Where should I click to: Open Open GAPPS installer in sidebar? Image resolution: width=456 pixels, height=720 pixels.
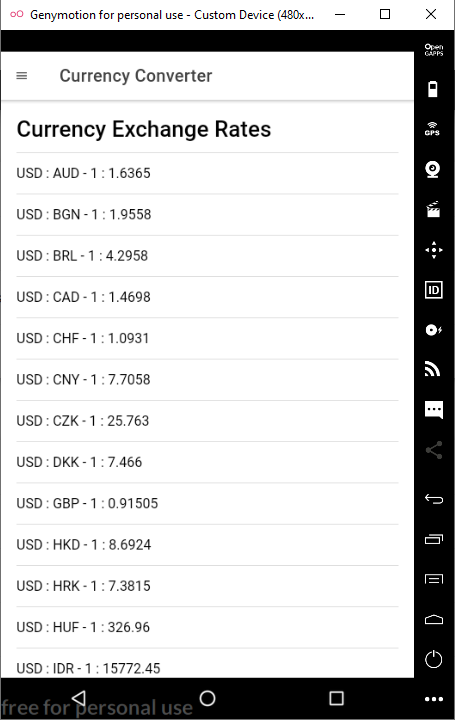pyautogui.click(x=433, y=50)
